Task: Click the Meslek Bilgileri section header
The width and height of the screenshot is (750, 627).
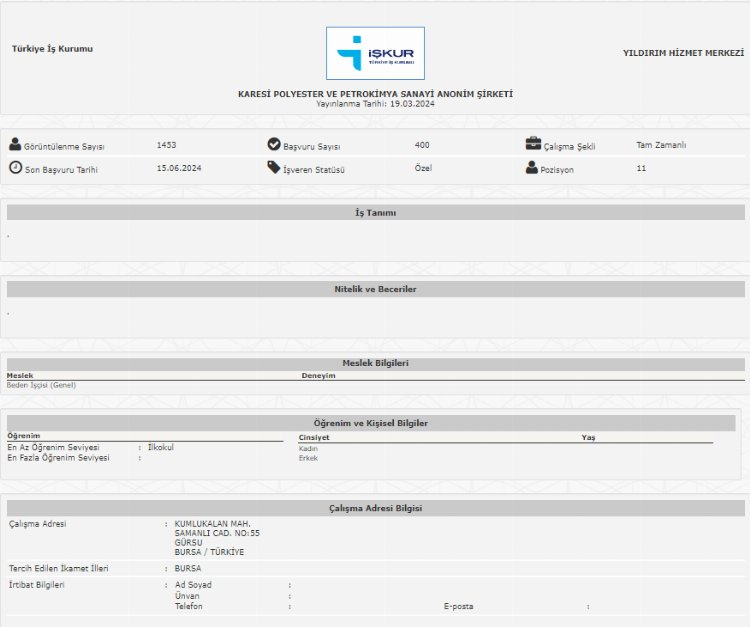Action: click(x=375, y=364)
